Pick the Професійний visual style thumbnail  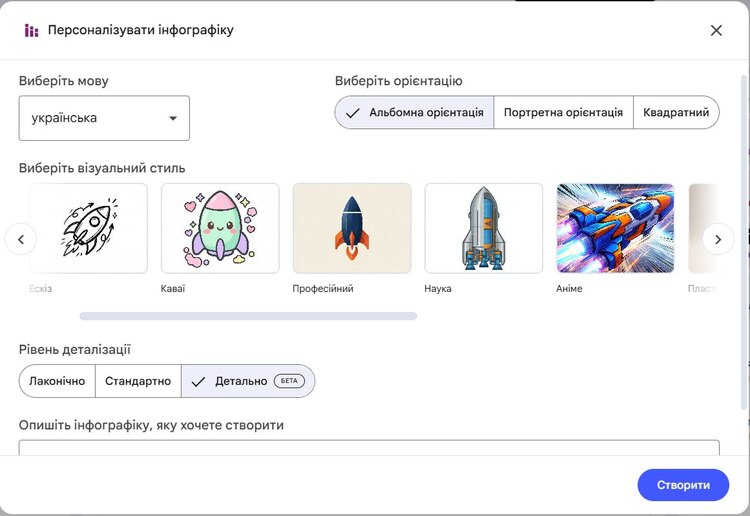click(352, 228)
